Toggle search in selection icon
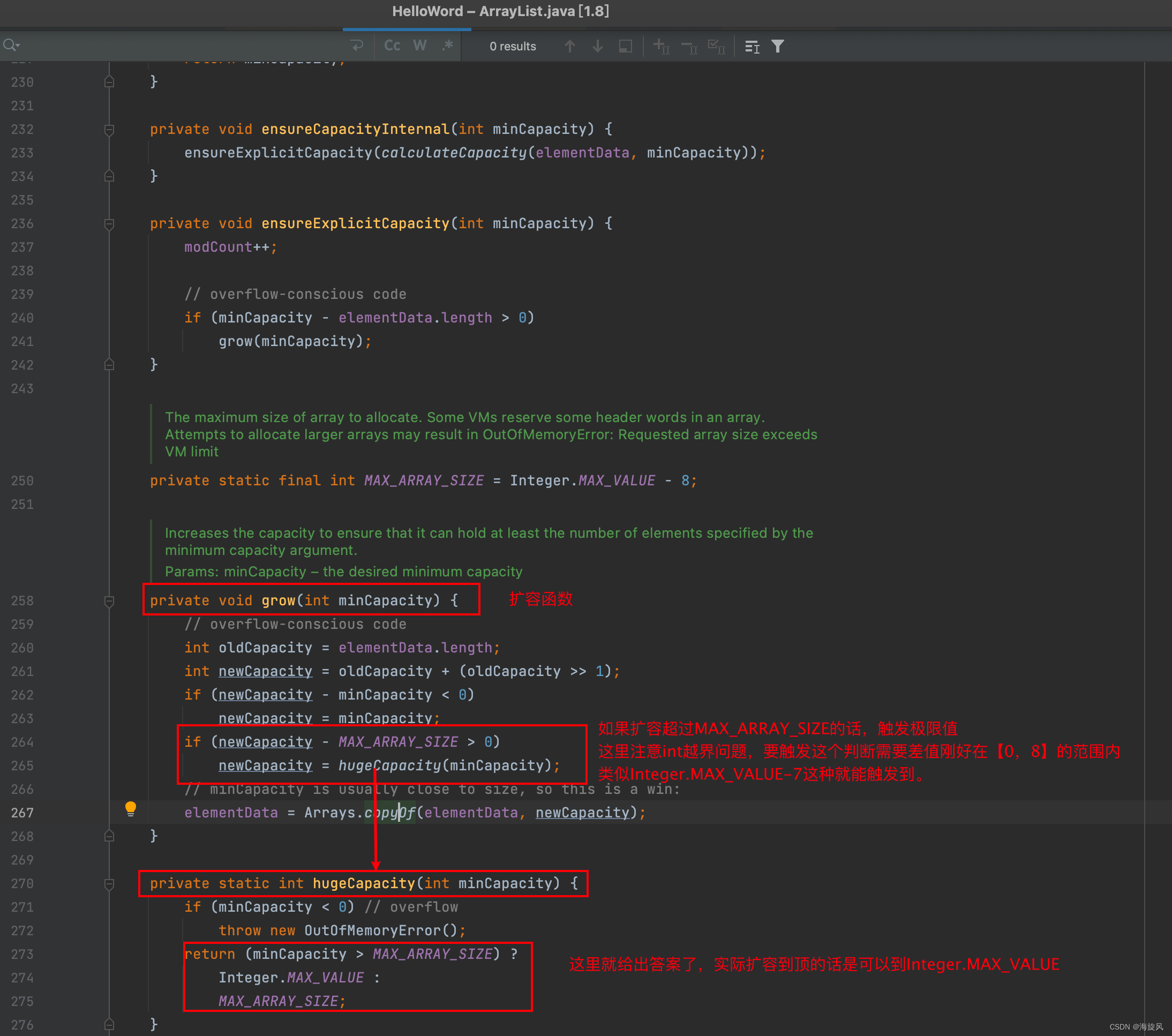 click(x=752, y=47)
